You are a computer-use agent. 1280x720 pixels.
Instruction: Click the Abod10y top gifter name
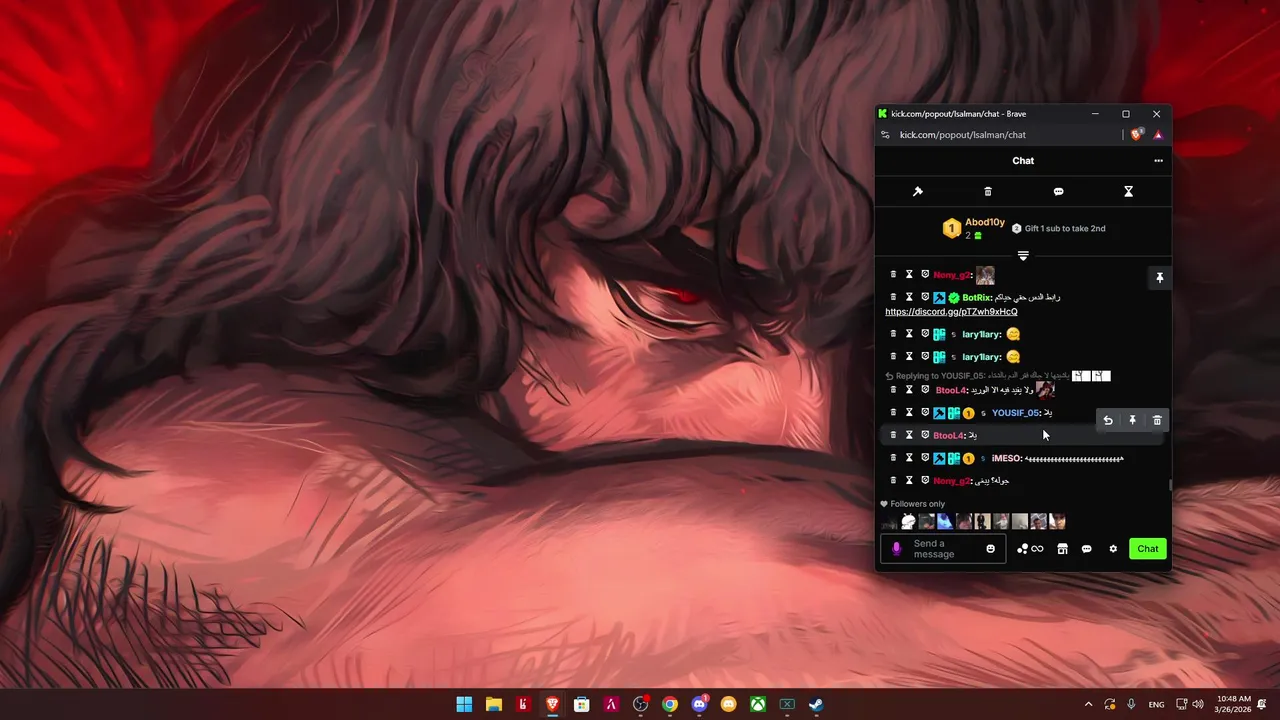(985, 222)
